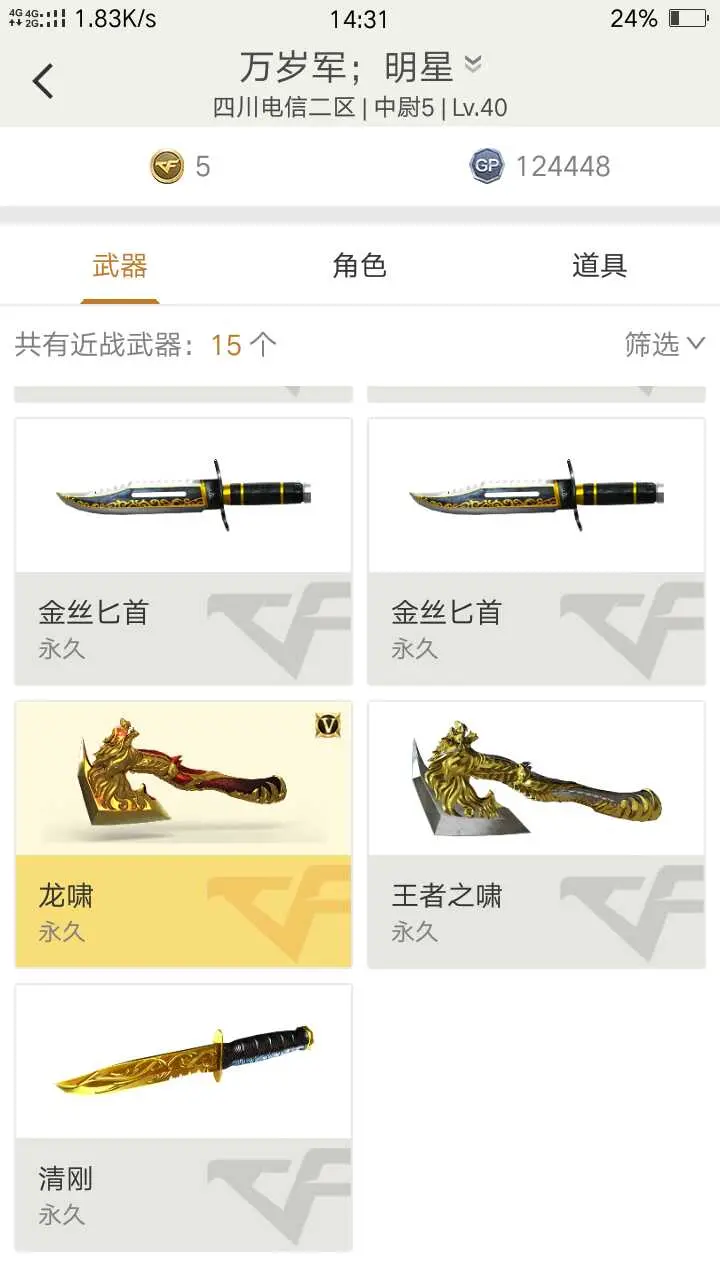Open the 清刚 golden dagger image
This screenshot has height=1280, width=720.
184,1061
